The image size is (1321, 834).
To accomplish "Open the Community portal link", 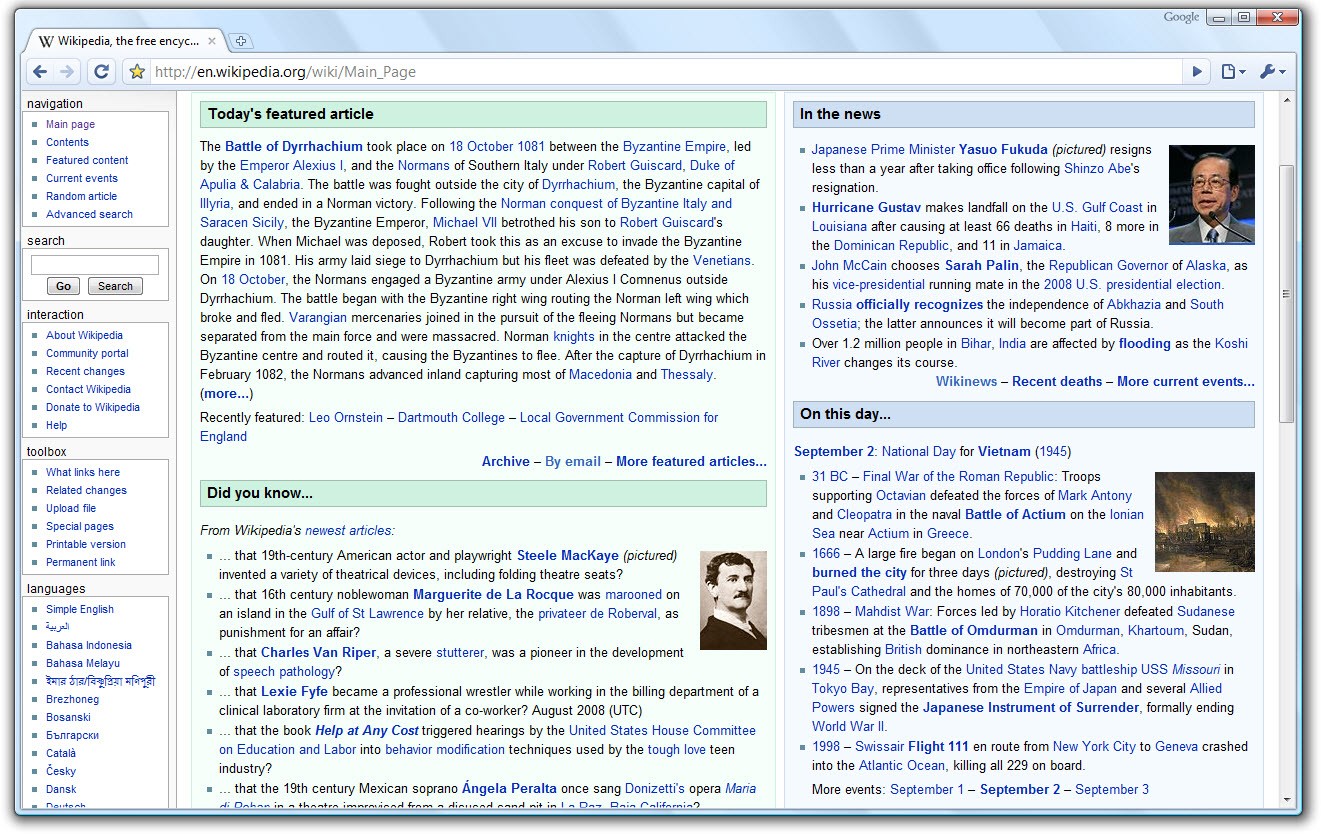I will pyautogui.click(x=87, y=353).
